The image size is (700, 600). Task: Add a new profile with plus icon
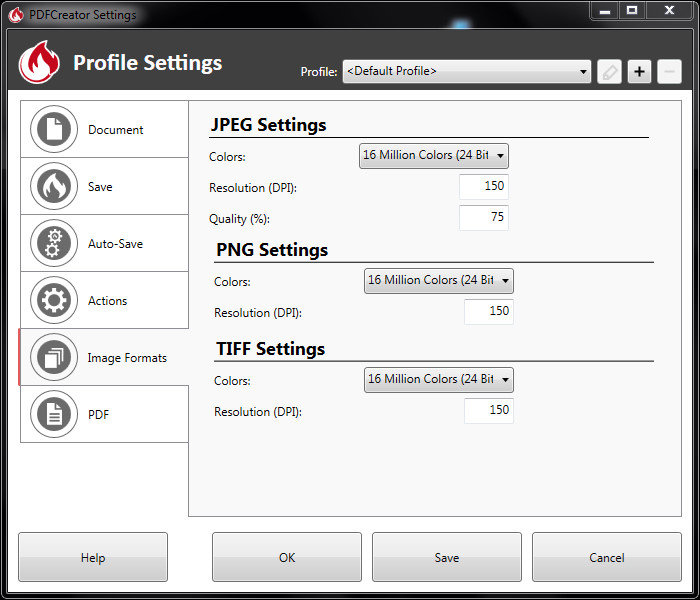coord(639,71)
